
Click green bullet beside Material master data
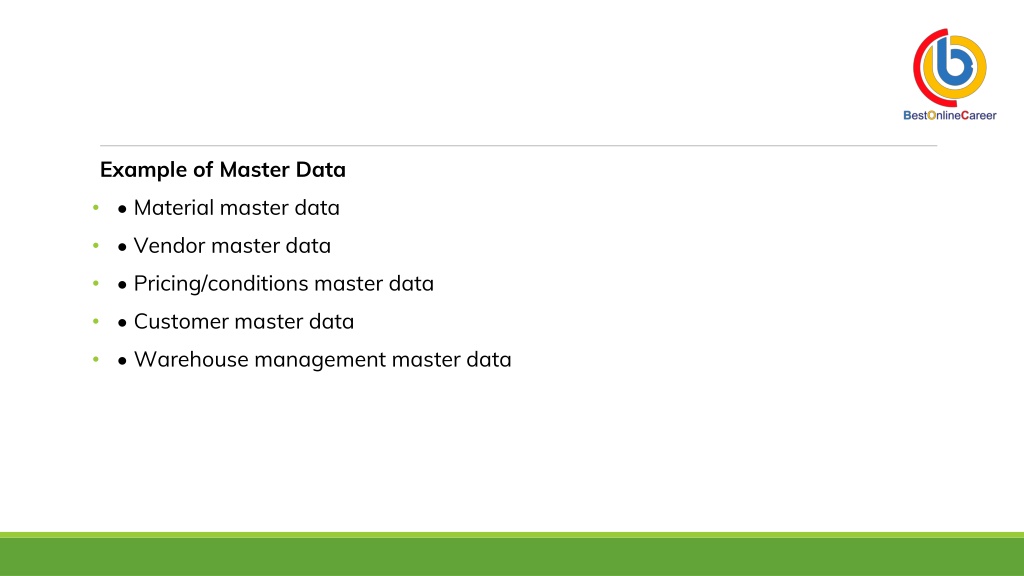96,208
